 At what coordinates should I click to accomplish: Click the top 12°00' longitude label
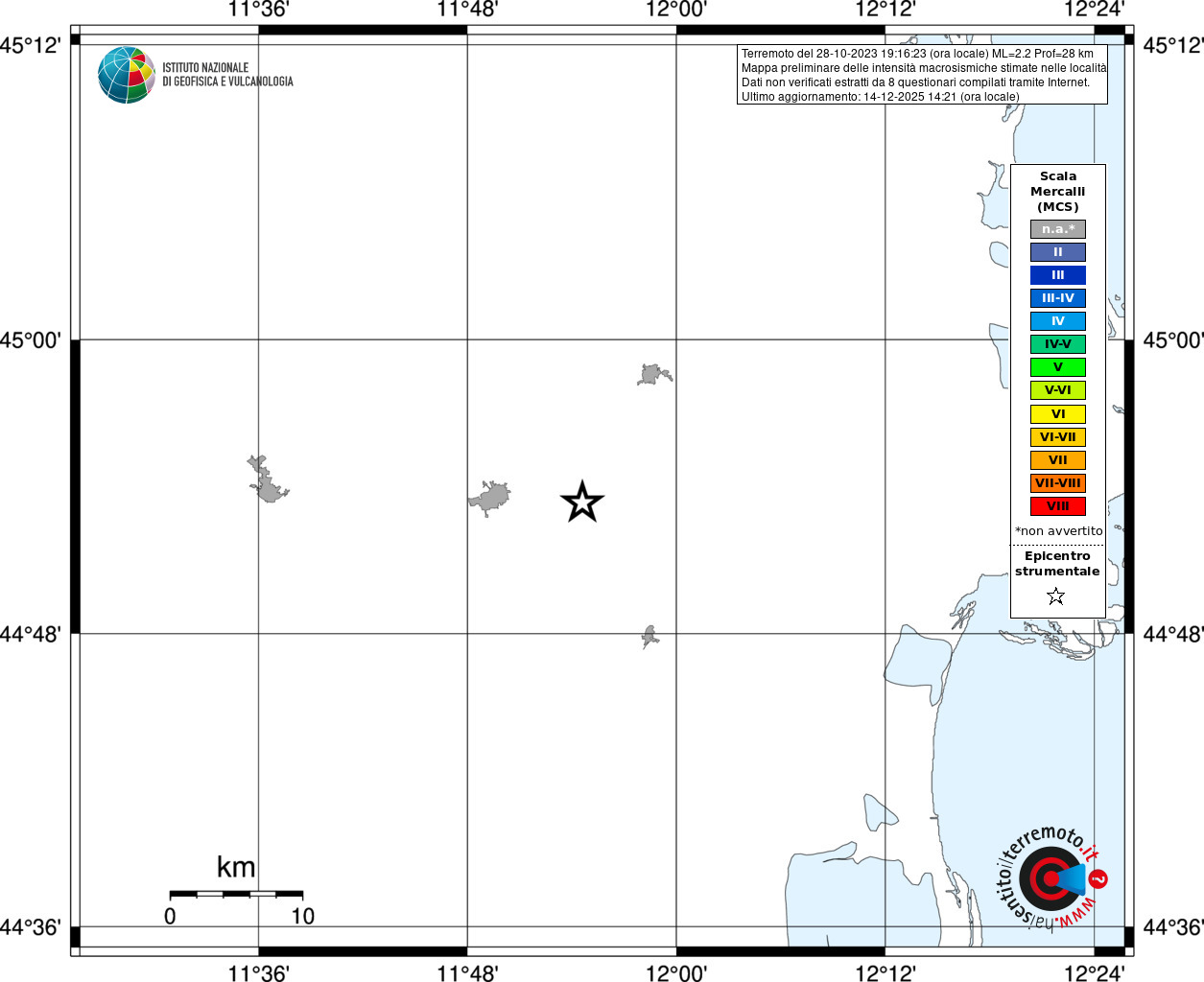tap(676, 10)
